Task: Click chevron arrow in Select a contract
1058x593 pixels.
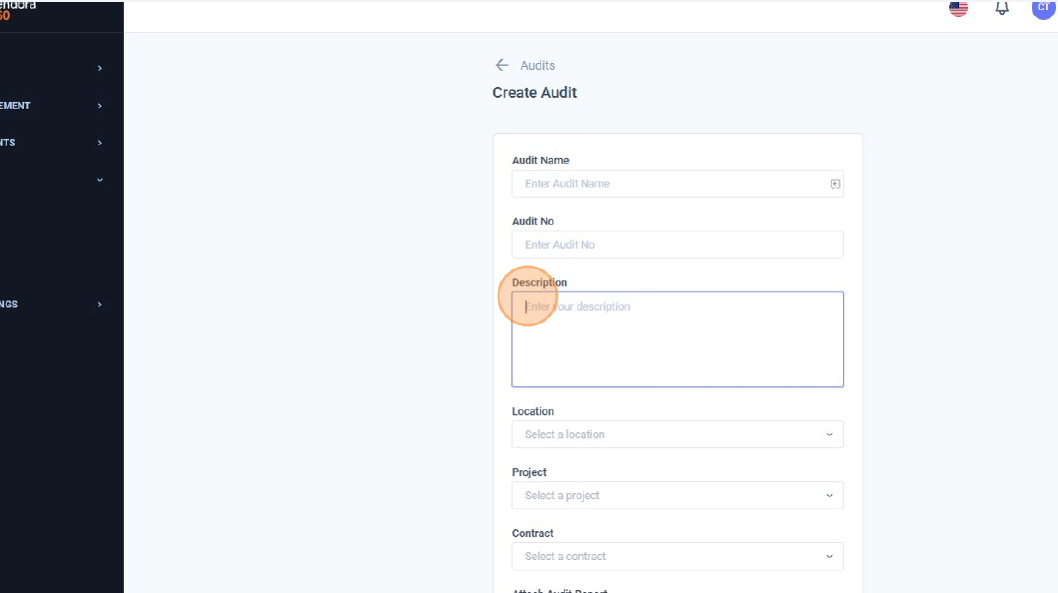Action: [x=829, y=556]
